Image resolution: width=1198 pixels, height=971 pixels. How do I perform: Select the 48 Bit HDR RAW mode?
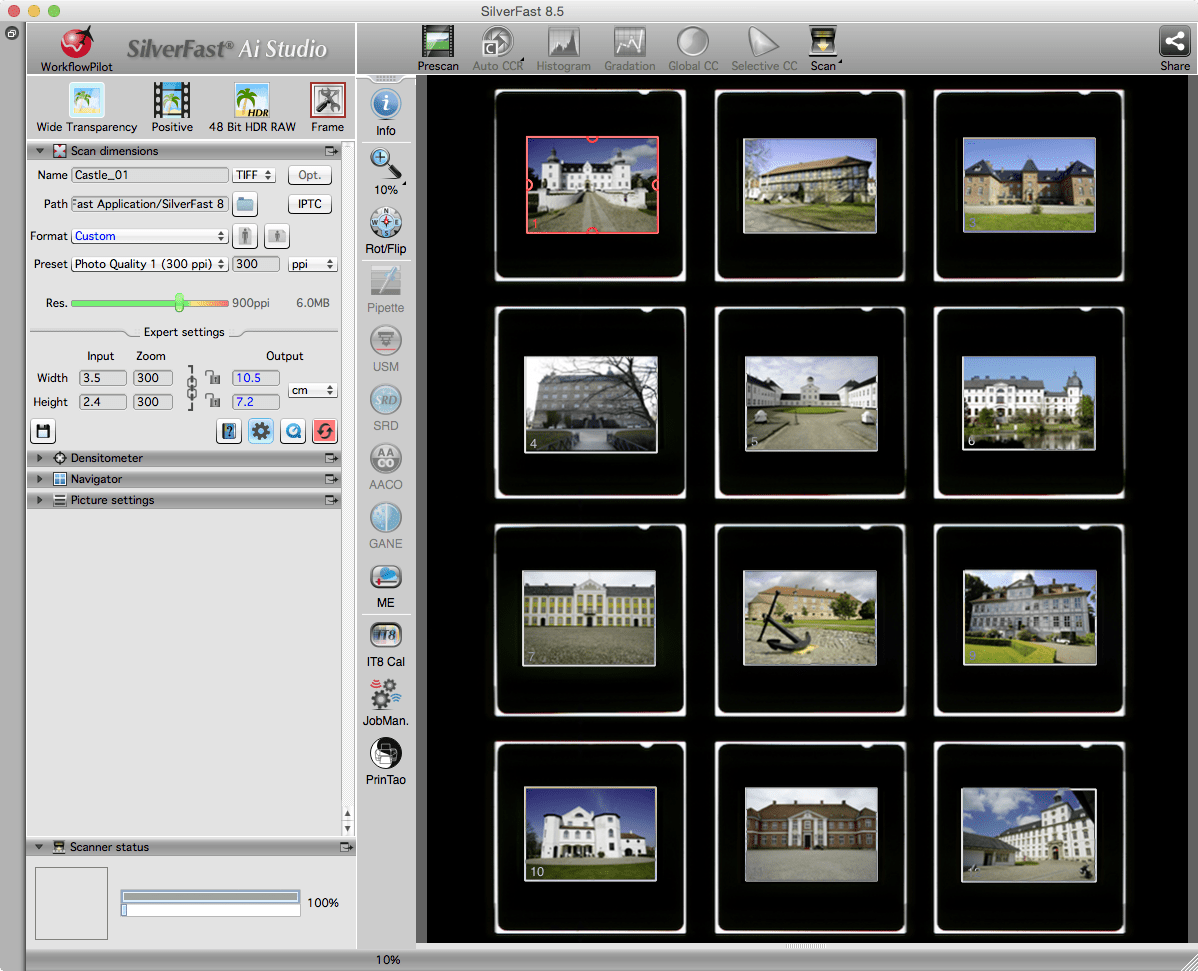(x=252, y=102)
